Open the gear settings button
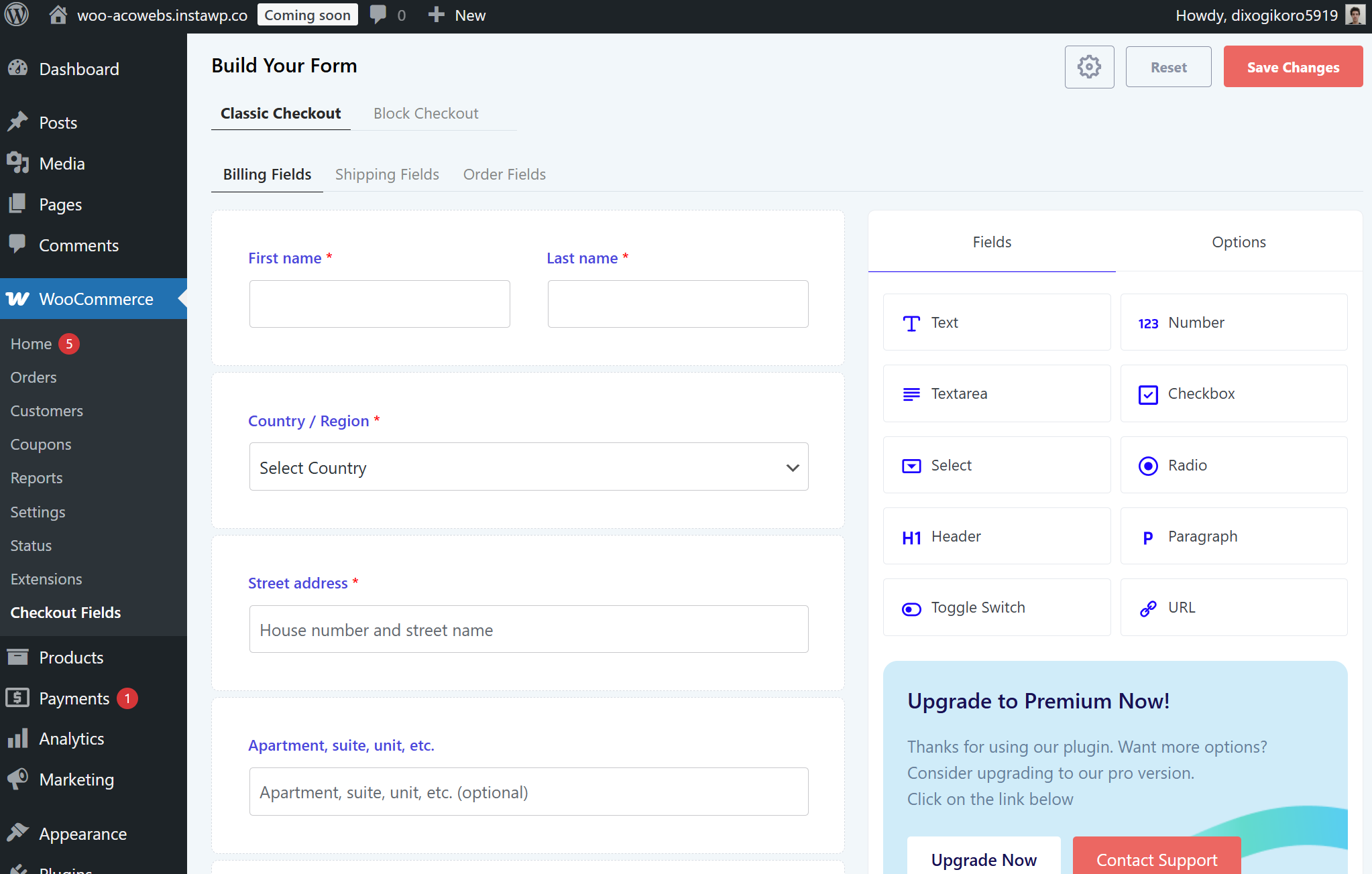Image resolution: width=1372 pixels, height=874 pixels. click(1089, 67)
